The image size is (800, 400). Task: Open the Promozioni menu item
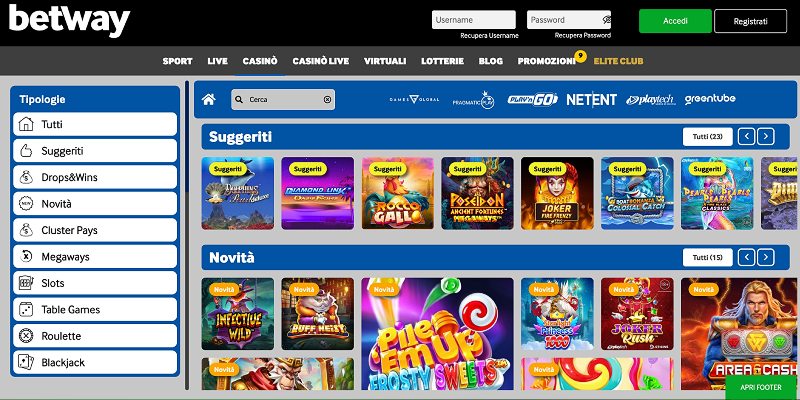click(546, 61)
